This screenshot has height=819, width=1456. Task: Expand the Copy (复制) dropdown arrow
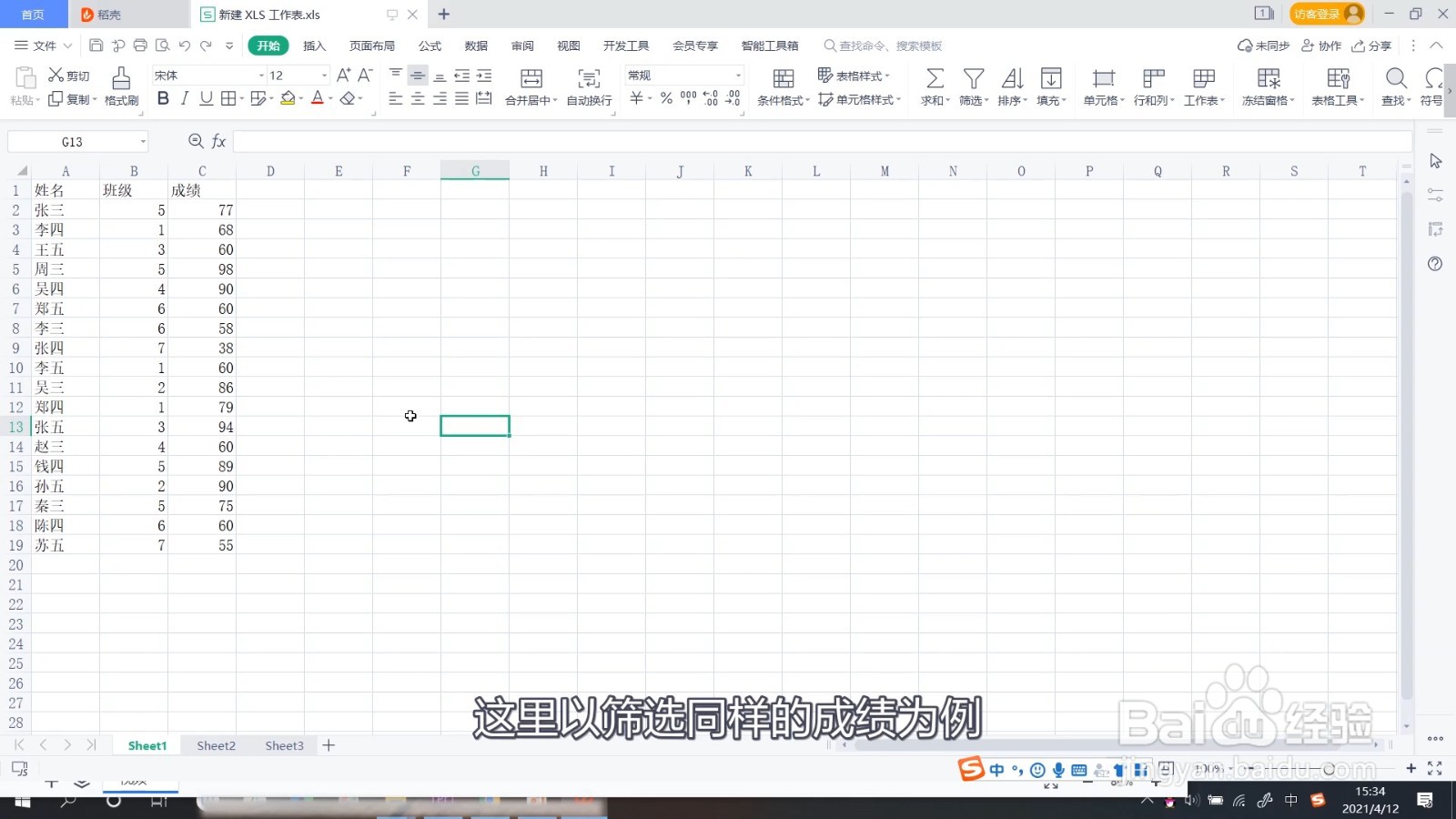pos(95,99)
